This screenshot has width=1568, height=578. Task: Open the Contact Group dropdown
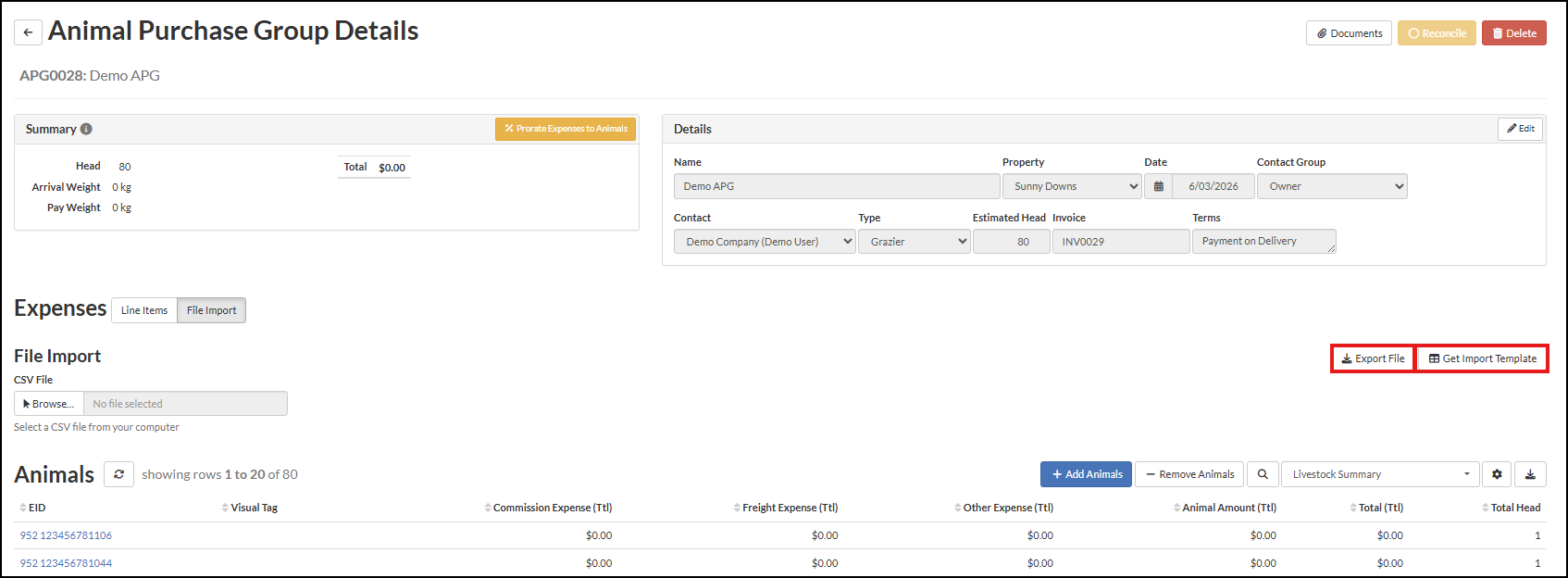[1331, 186]
